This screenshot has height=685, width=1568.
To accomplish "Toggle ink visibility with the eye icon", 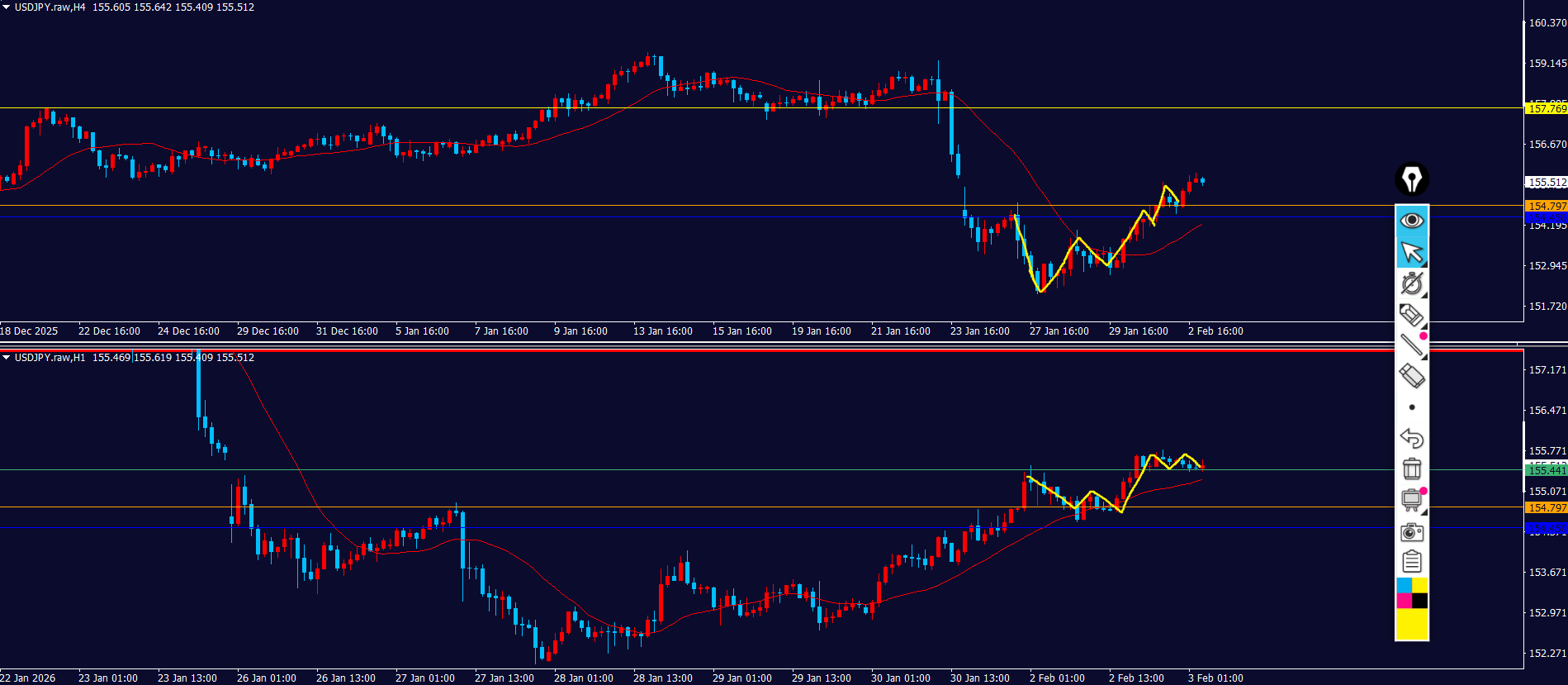I will tap(1412, 220).
